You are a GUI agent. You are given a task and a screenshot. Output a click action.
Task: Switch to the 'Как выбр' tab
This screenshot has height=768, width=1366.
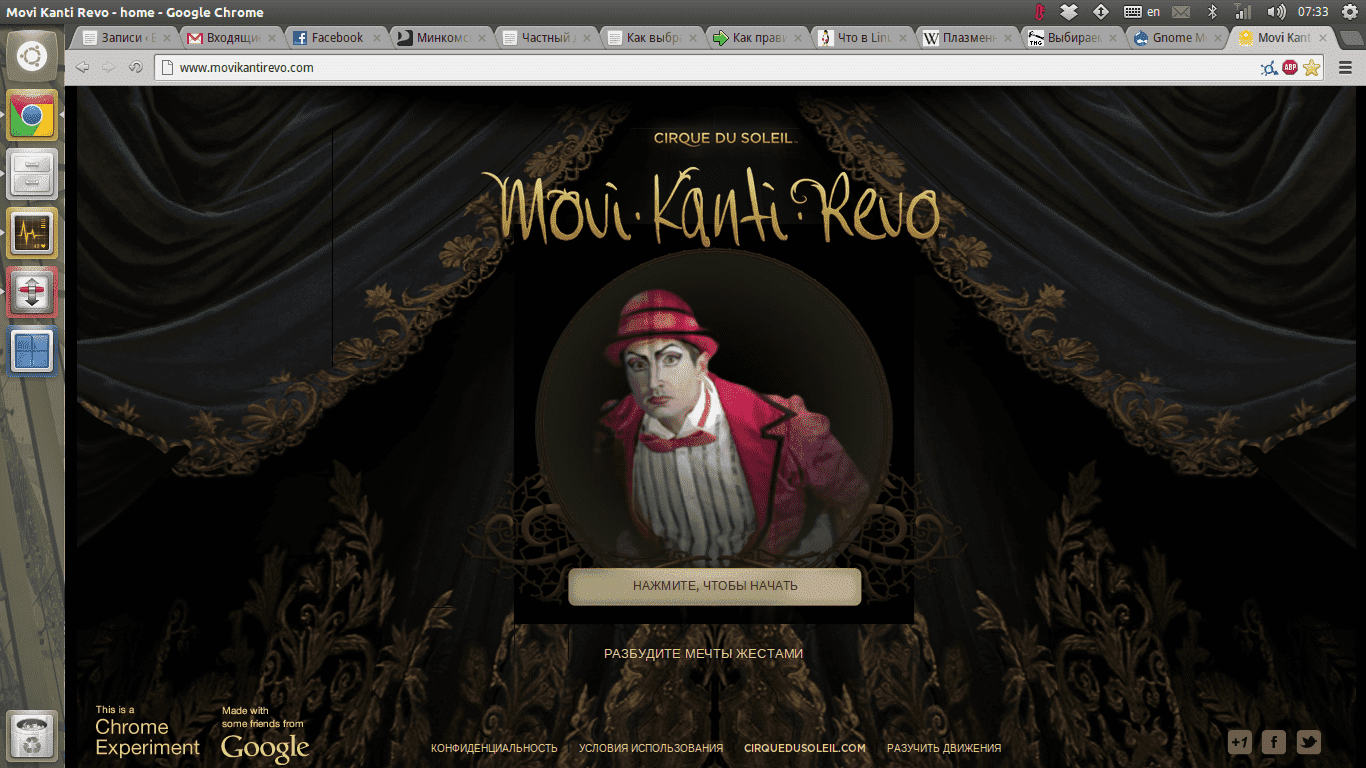pos(652,38)
